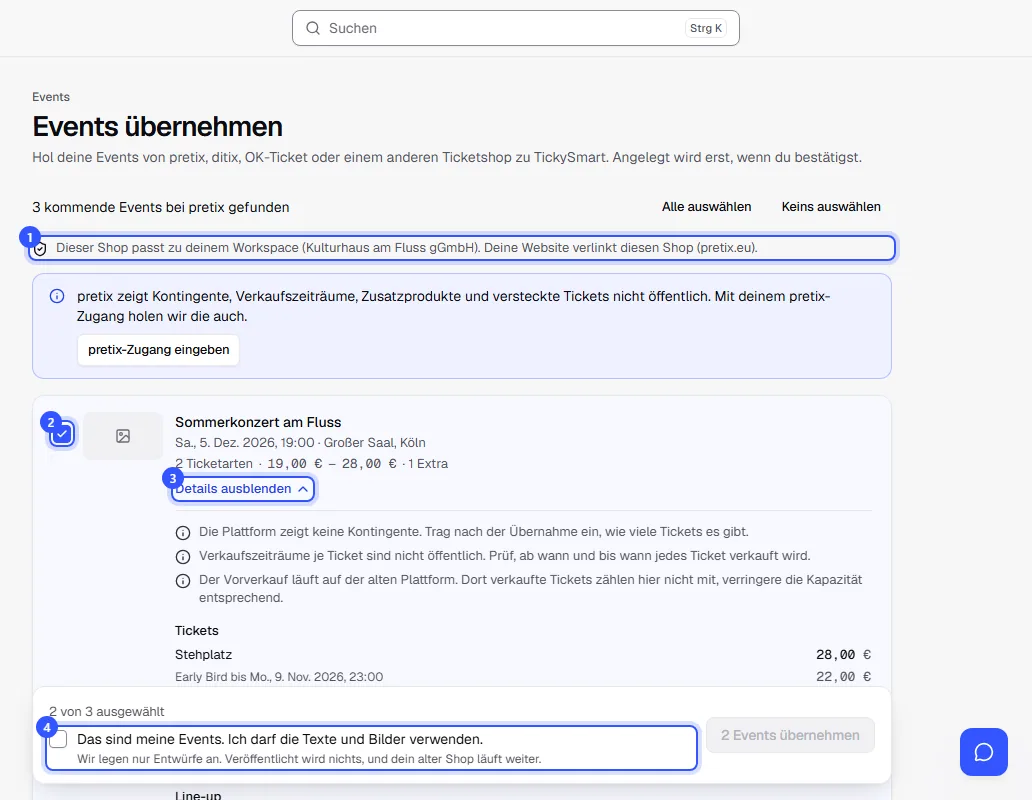Click the info icon in pretix notice
Image resolution: width=1032 pixels, height=800 pixels.
tap(57, 296)
